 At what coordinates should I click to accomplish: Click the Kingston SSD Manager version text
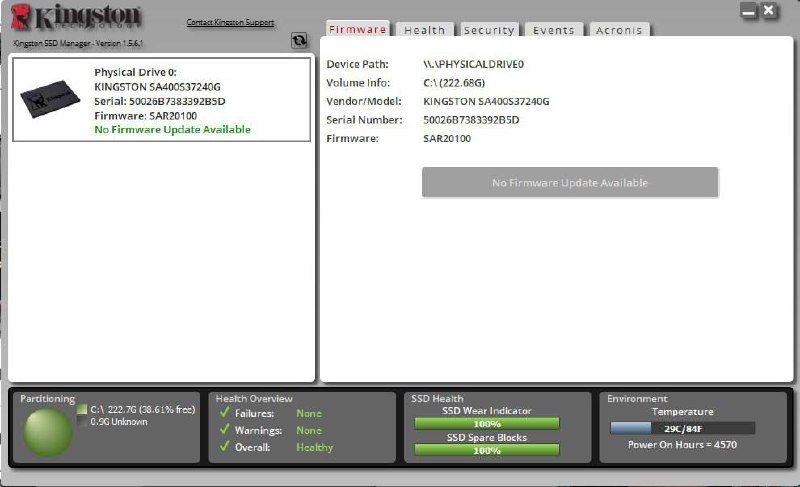pos(78,43)
